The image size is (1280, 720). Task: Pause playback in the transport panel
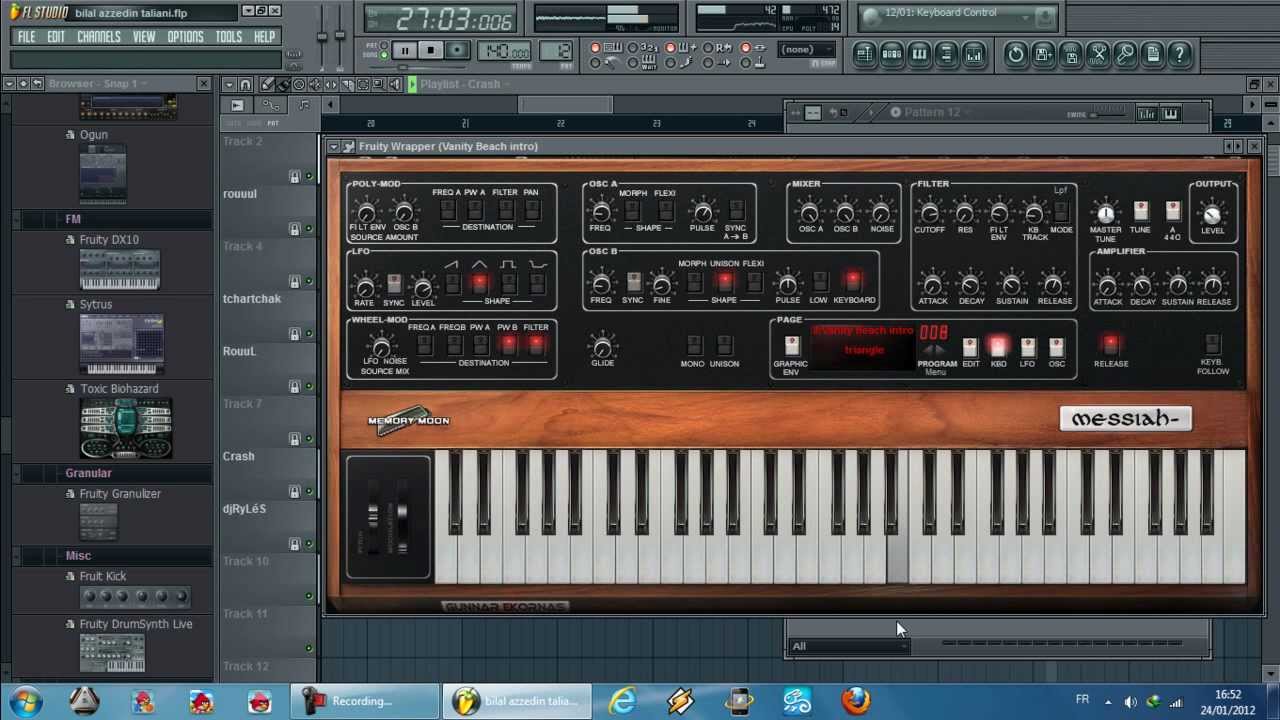(404, 51)
